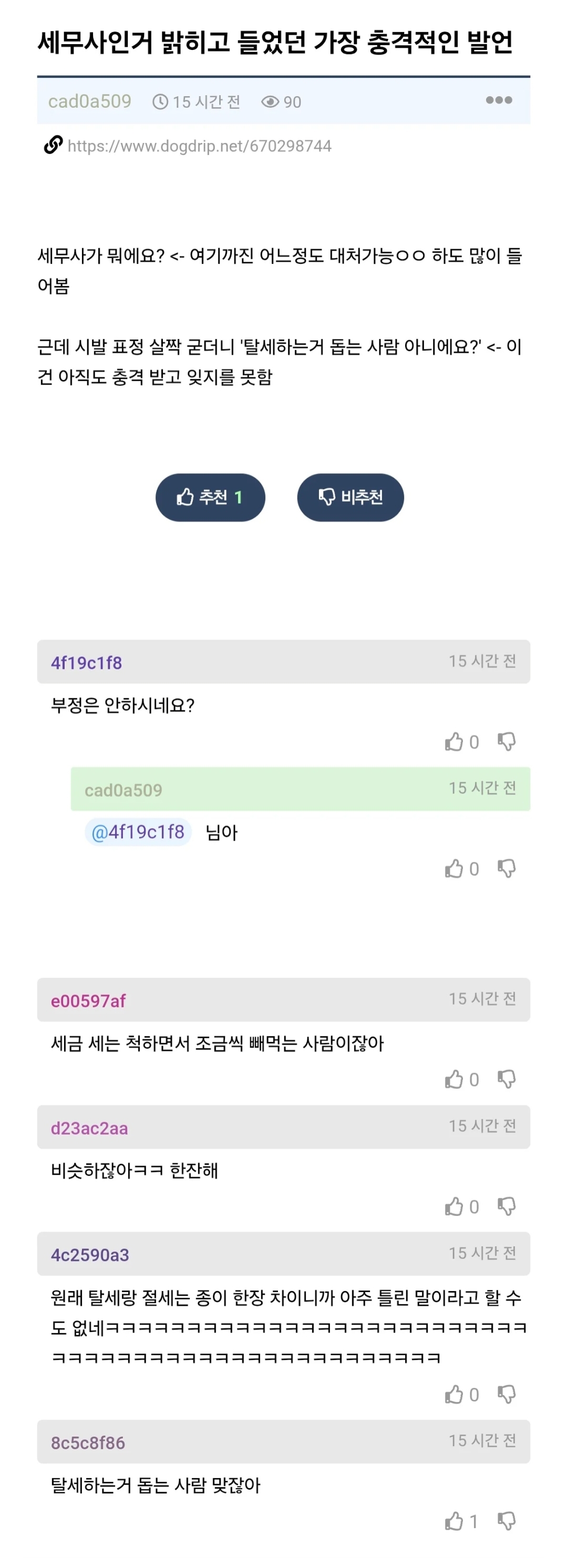This screenshot has width=567, height=1568.
Task: Downvote the comment by 4f19c1f8
Action: pos(506,741)
